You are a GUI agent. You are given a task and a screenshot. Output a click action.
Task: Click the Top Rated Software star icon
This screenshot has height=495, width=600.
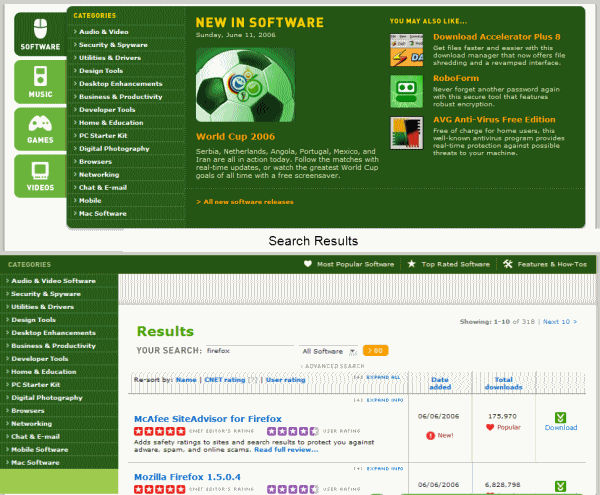[411, 264]
